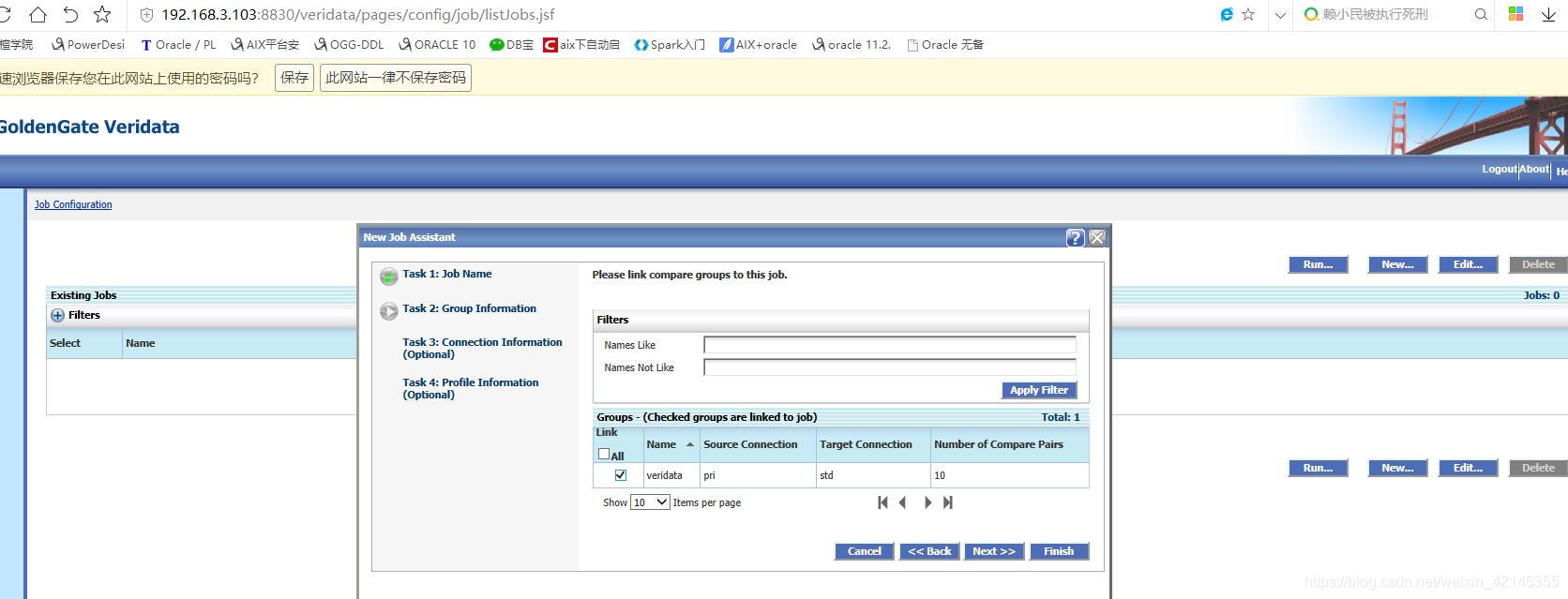Click the browser home icon

[38, 14]
